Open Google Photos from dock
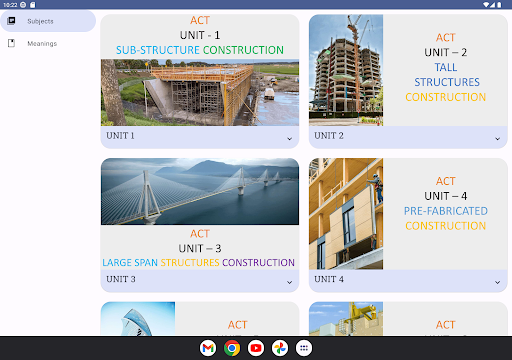512x360 pixels. click(280, 348)
